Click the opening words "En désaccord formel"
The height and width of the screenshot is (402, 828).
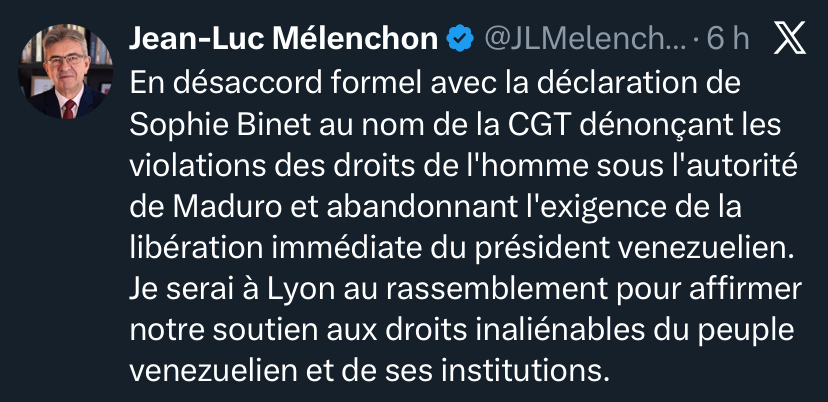pos(264,83)
